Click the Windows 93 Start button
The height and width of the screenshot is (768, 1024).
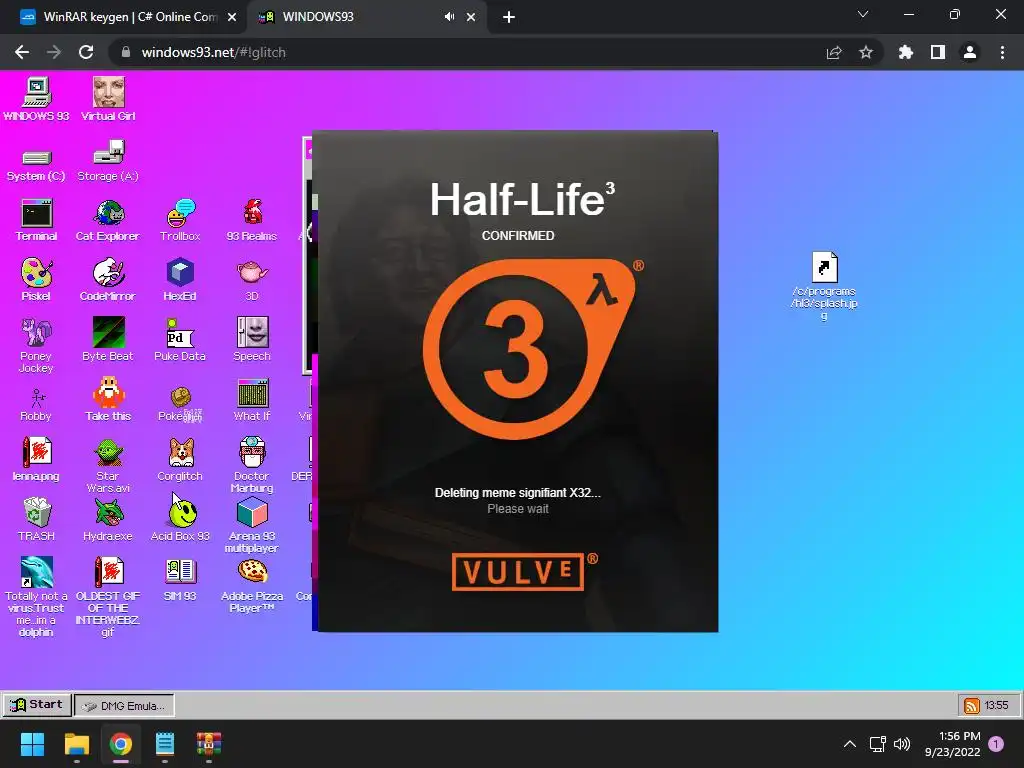(37, 705)
